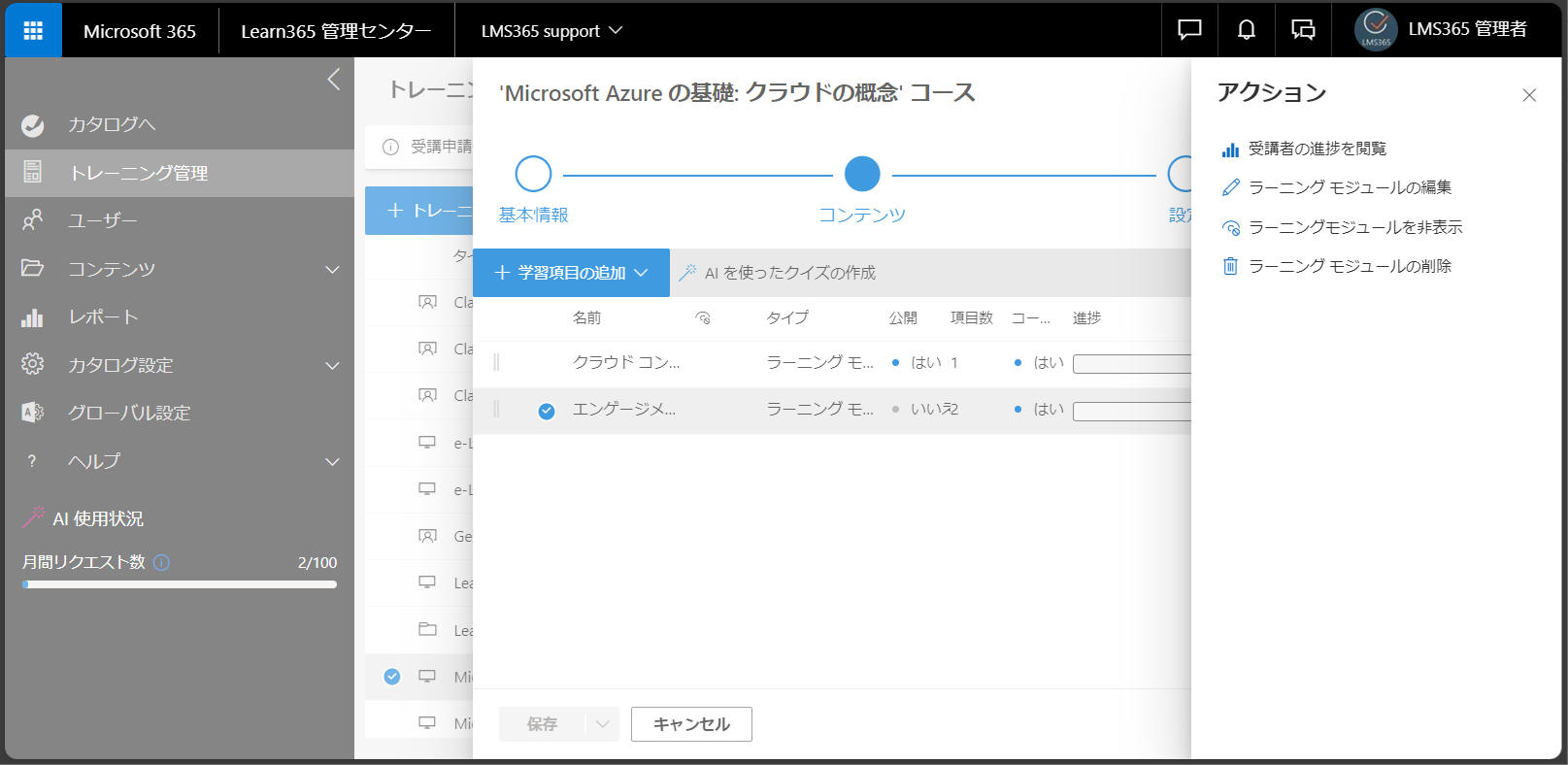This screenshot has height=765, width=1568.
Task: Click the monthly requests progress bar
Action: [x=180, y=584]
